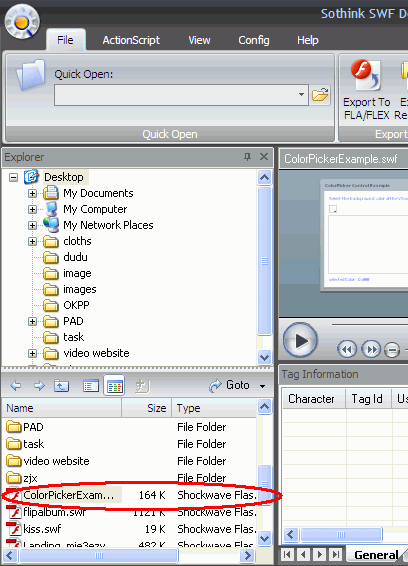The height and width of the screenshot is (566, 408).
Task: Click the movie preview thumbnail
Action: tap(365, 234)
